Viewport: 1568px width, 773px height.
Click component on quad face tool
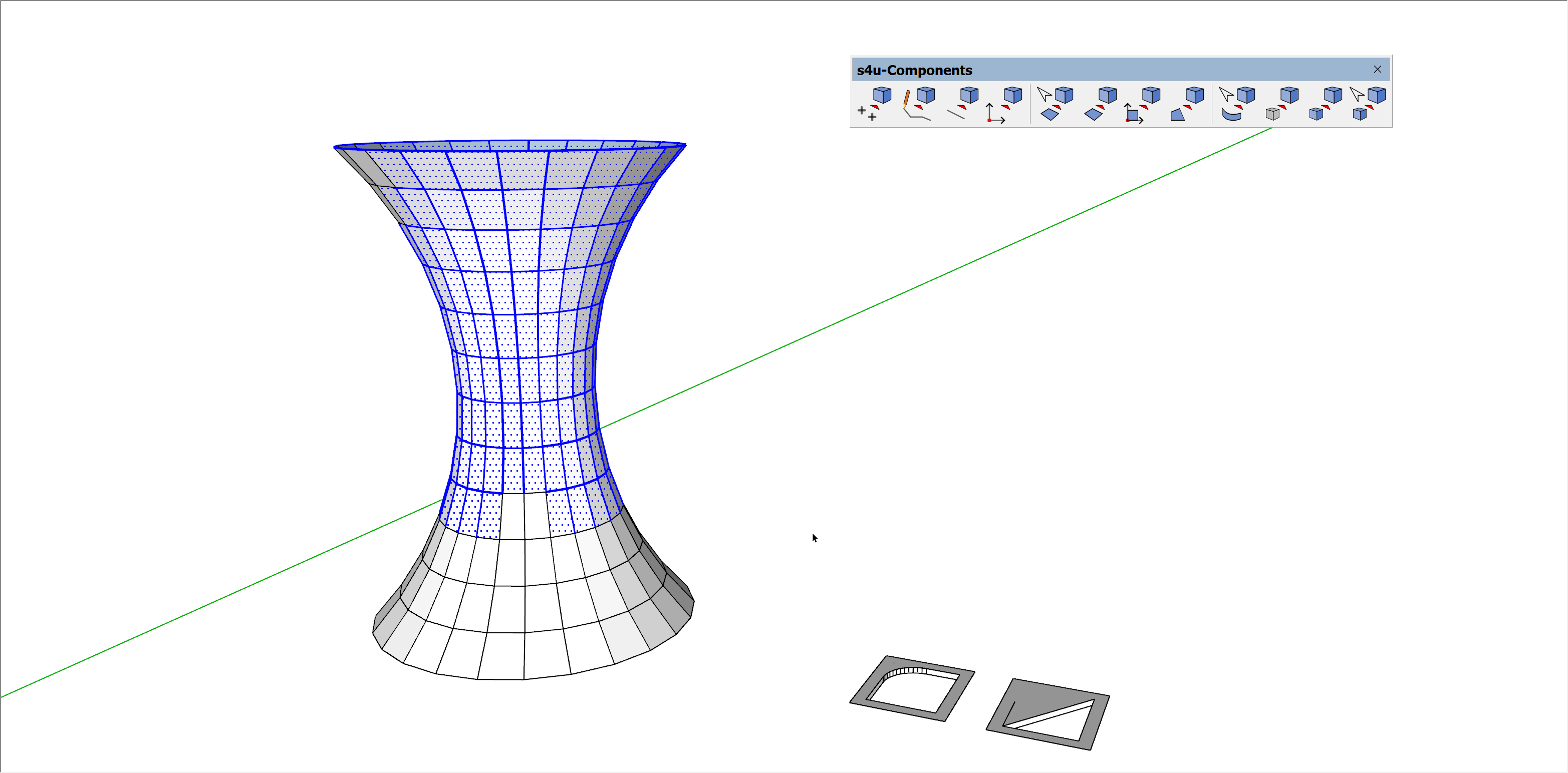click(1187, 104)
